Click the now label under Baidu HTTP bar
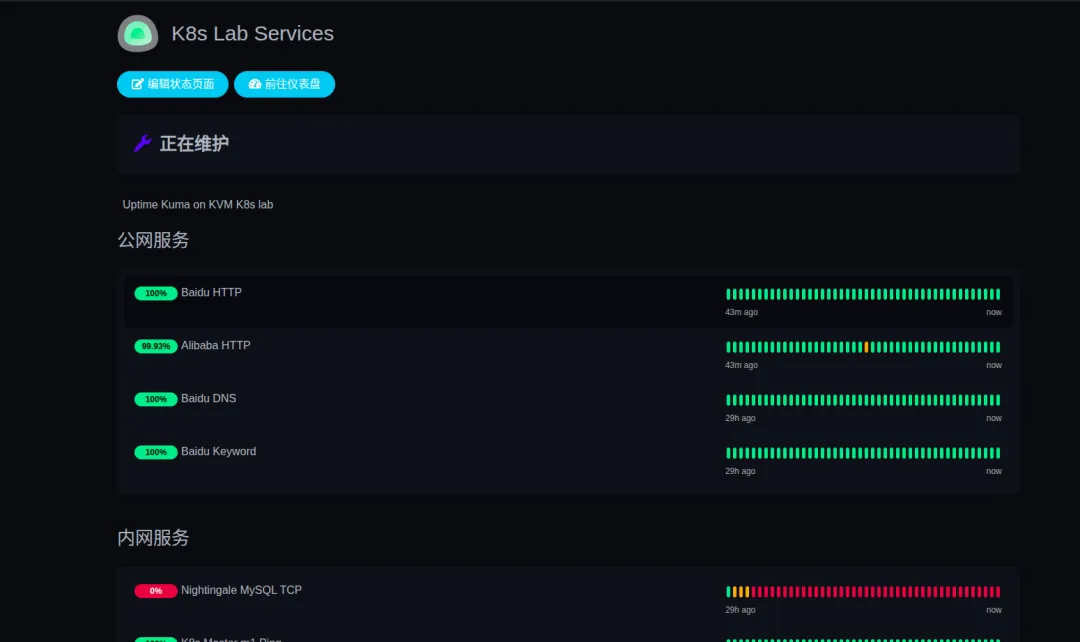 click(994, 312)
